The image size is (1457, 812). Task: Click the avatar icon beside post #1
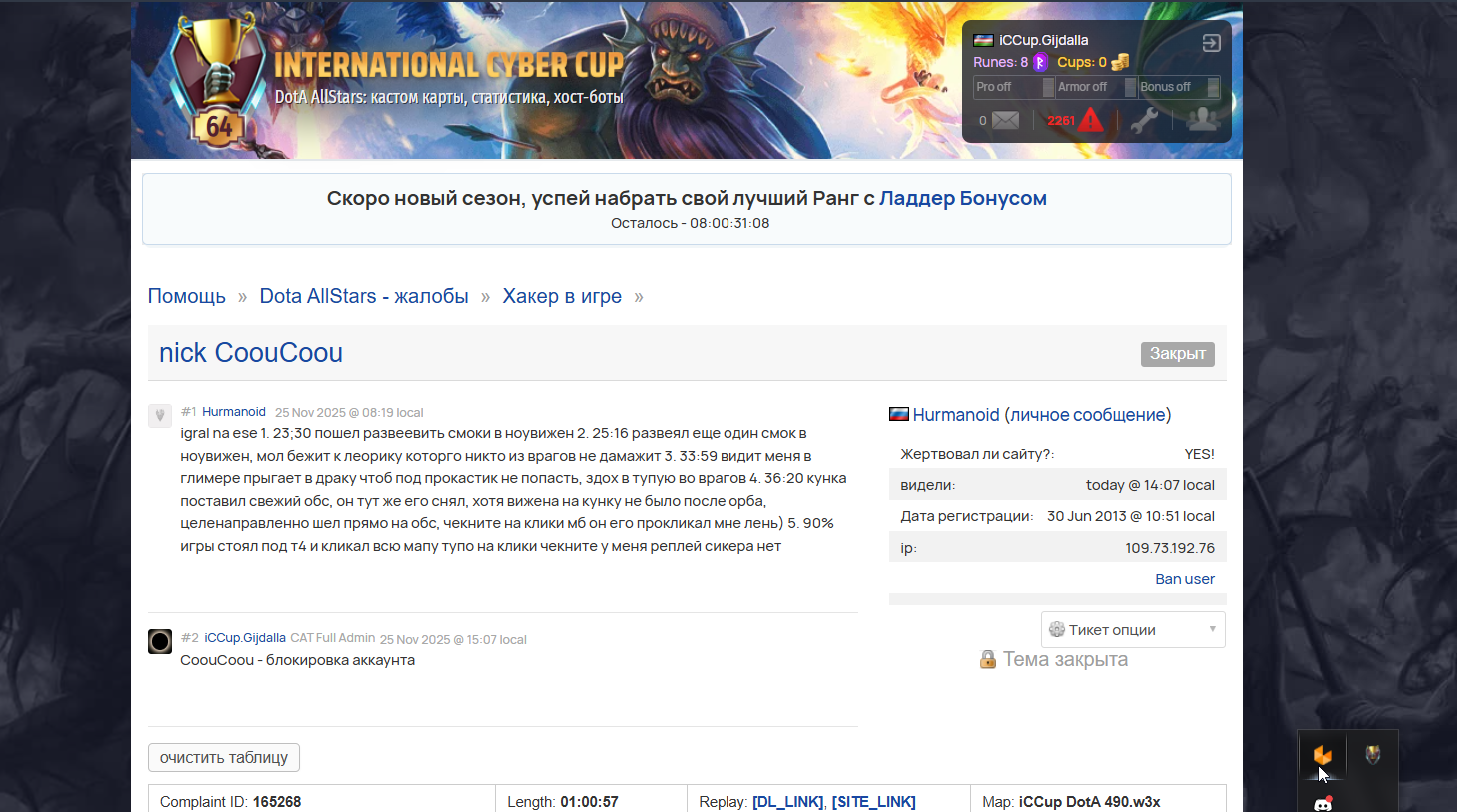click(160, 415)
